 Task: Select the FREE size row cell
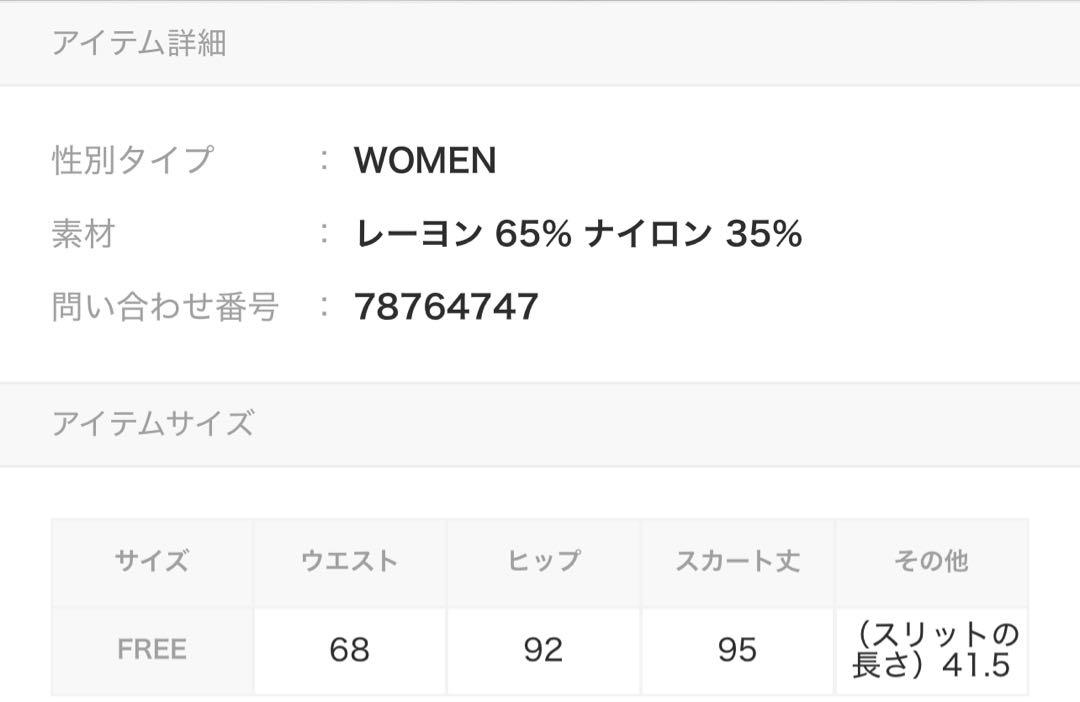pos(152,650)
